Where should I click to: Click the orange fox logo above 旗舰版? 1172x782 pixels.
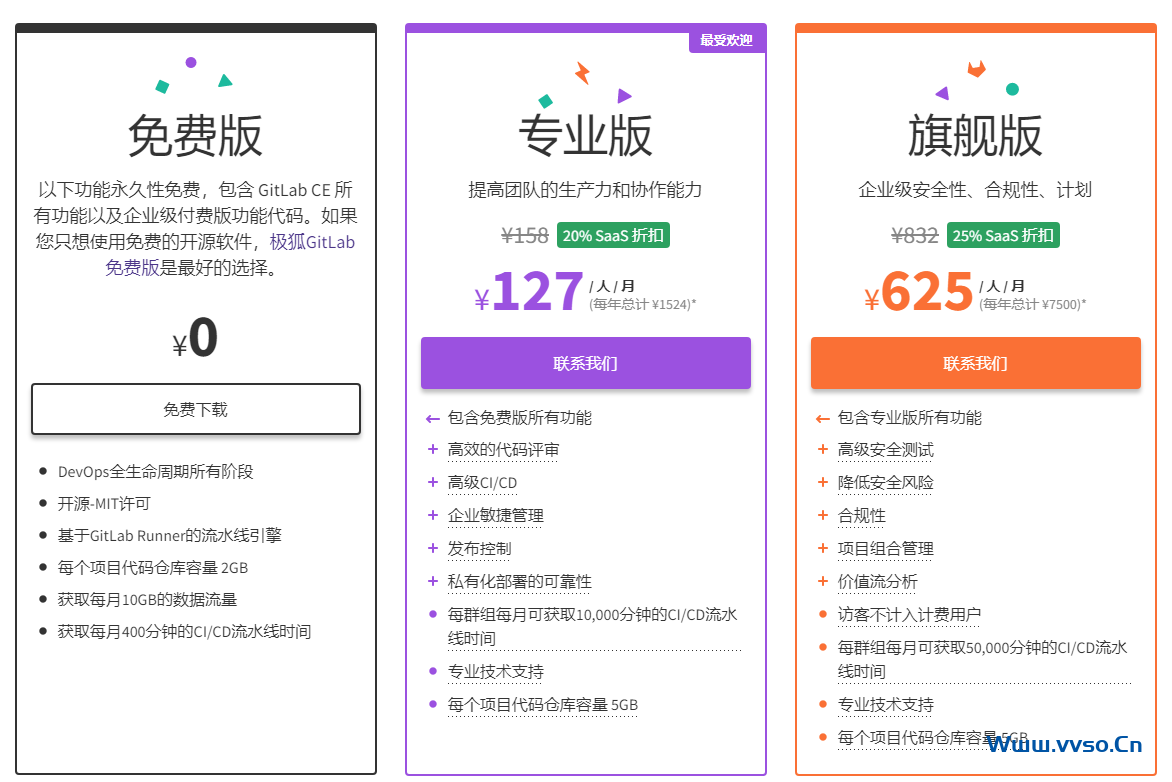pyautogui.click(x=976, y=69)
